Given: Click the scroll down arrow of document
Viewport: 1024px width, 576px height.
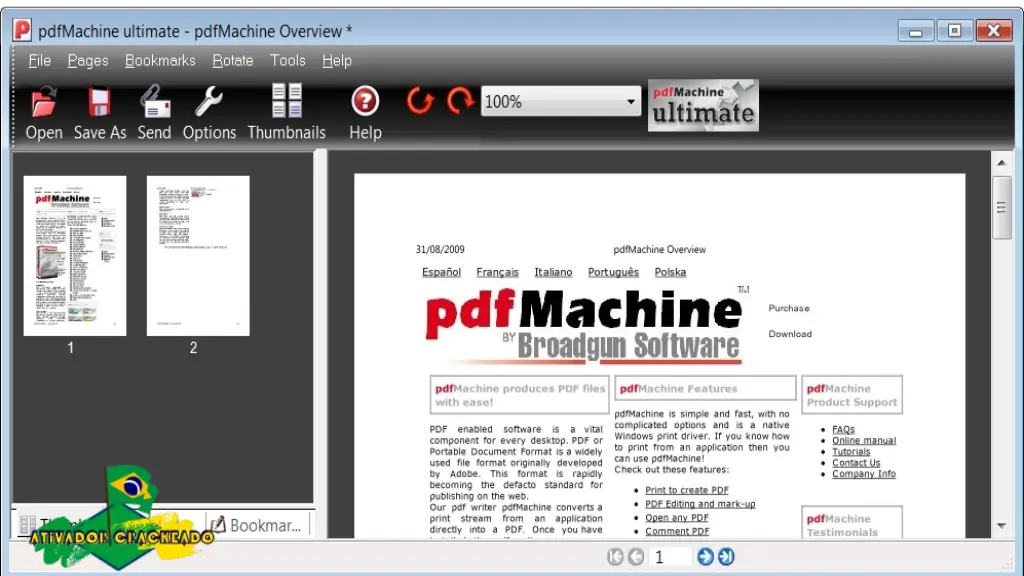Looking at the screenshot, I should (1001, 526).
